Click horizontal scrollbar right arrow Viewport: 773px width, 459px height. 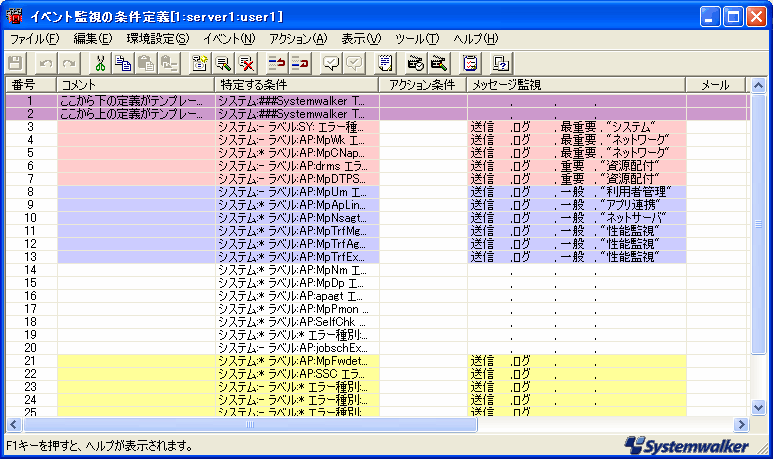(740, 424)
